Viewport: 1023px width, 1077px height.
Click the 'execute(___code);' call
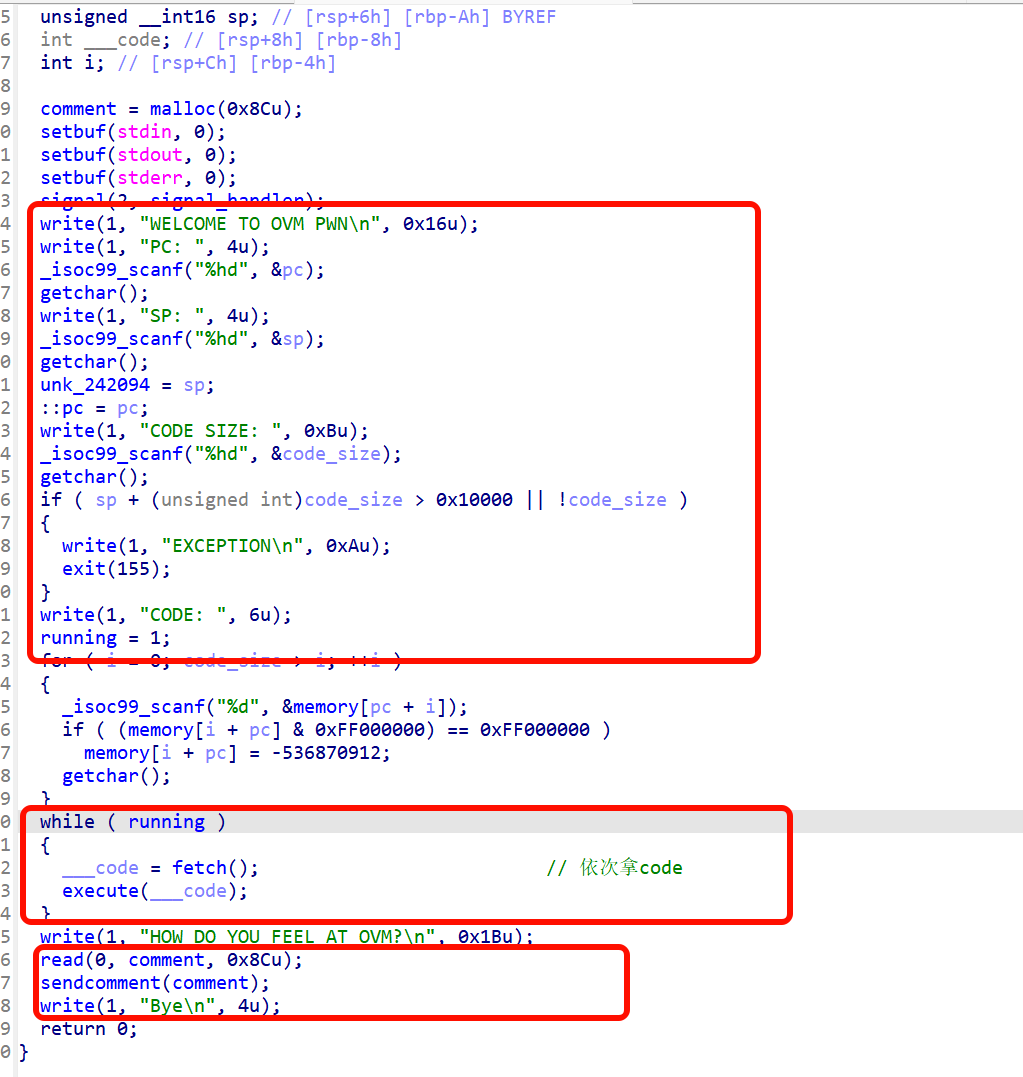click(x=155, y=891)
